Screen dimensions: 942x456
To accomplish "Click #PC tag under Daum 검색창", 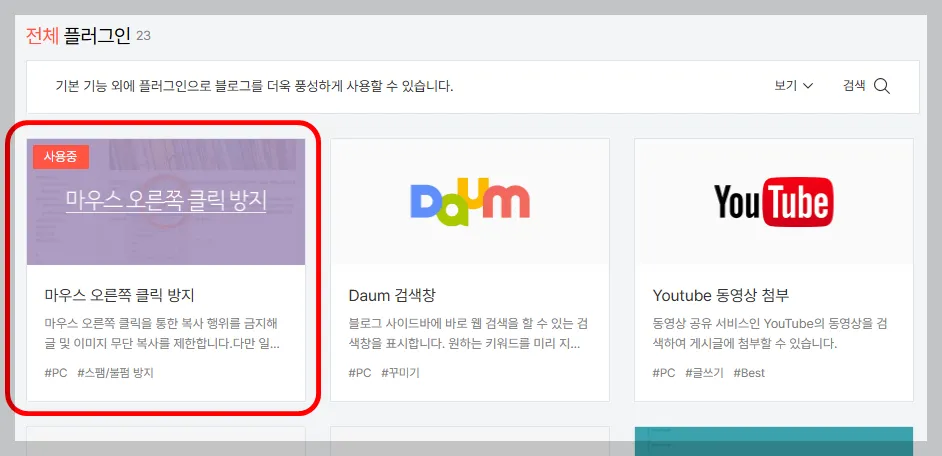I will point(360,373).
